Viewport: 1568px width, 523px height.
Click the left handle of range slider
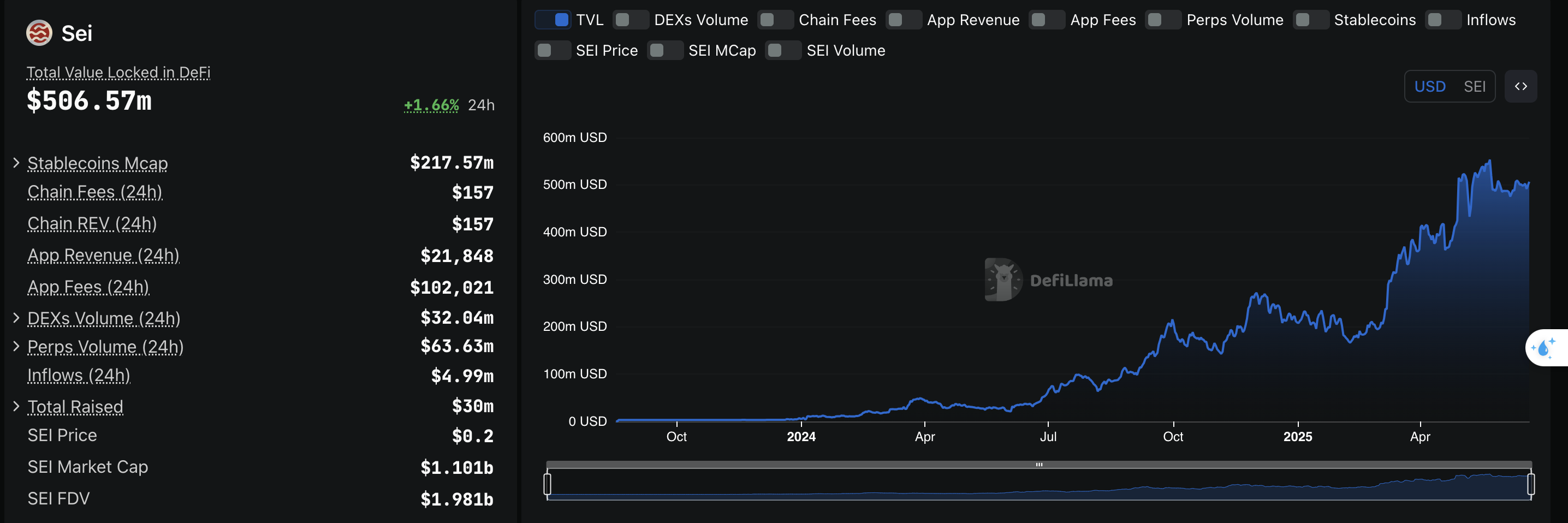point(547,484)
